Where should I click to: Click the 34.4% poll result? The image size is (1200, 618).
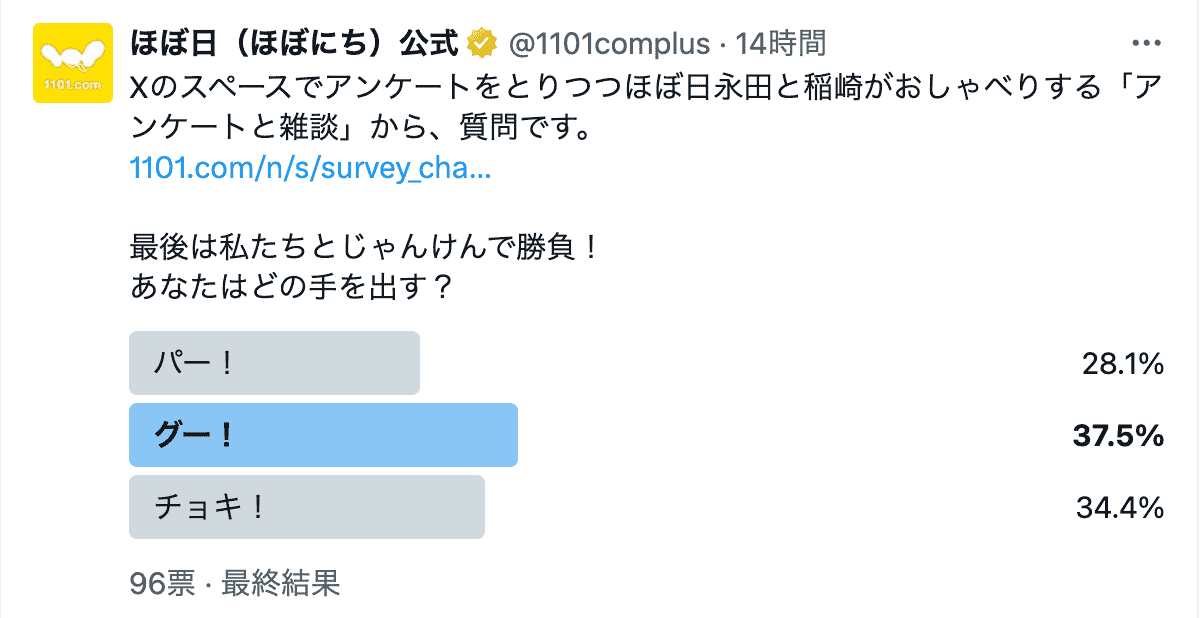point(1120,508)
